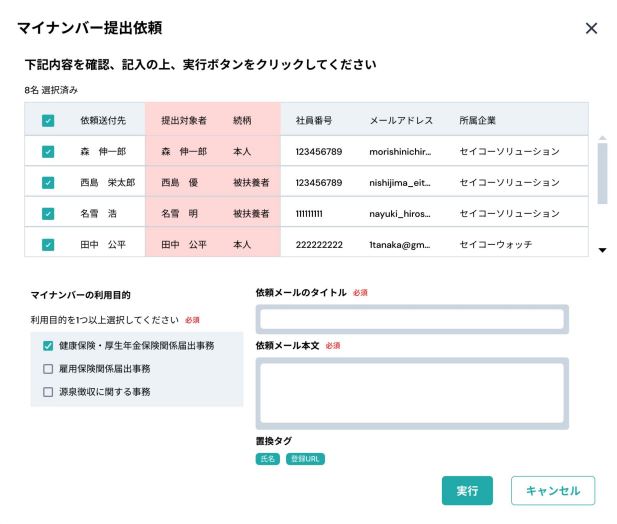Insert the 登録URL replacement tag
617x524 pixels.
click(305, 459)
